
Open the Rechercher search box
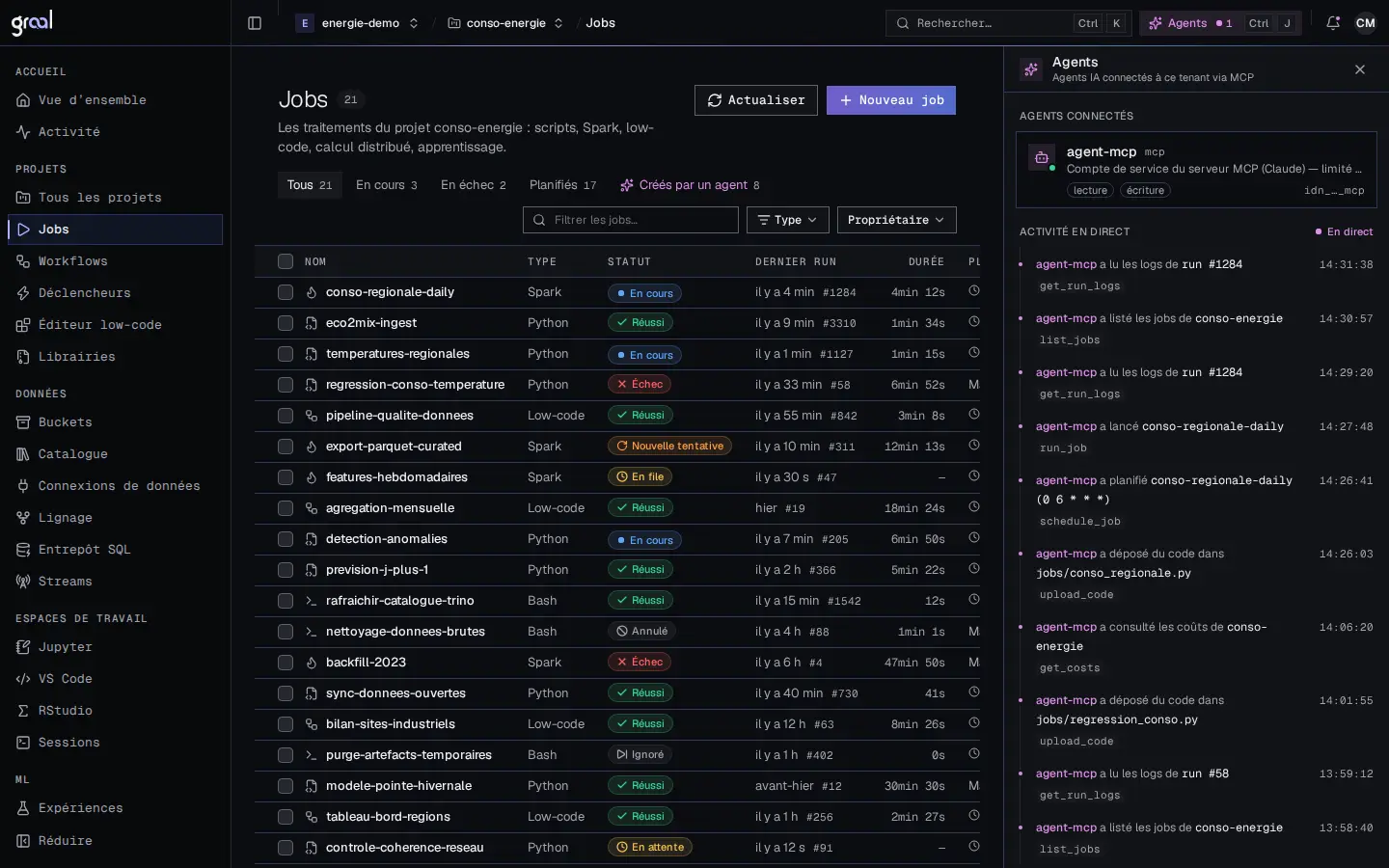tap(1009, 23)
